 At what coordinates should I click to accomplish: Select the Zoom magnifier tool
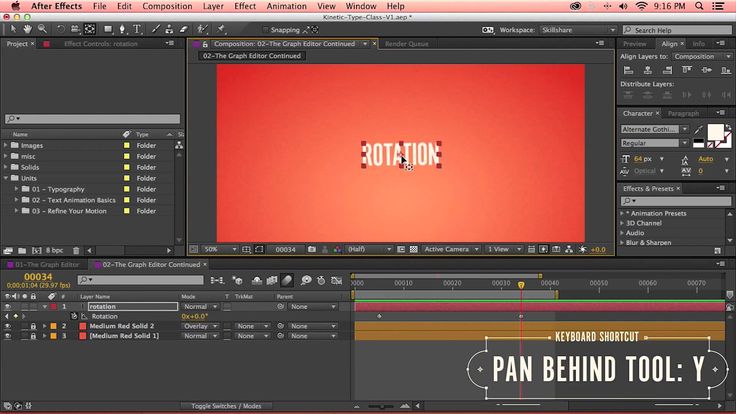click(x=42, y=29)
